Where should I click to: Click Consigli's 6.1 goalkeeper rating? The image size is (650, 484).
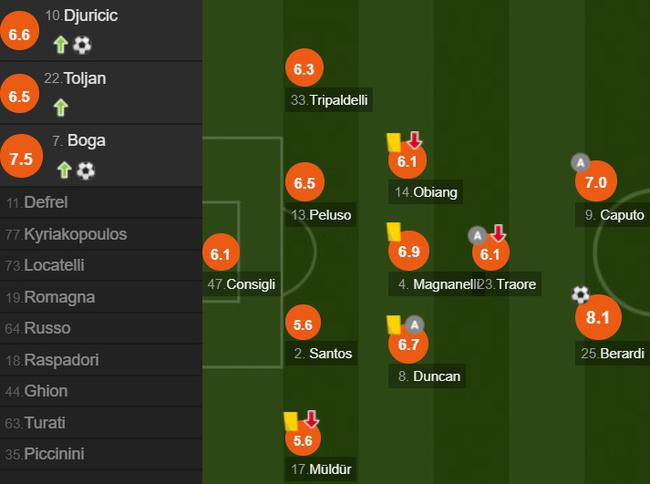[x=220, y=255]
